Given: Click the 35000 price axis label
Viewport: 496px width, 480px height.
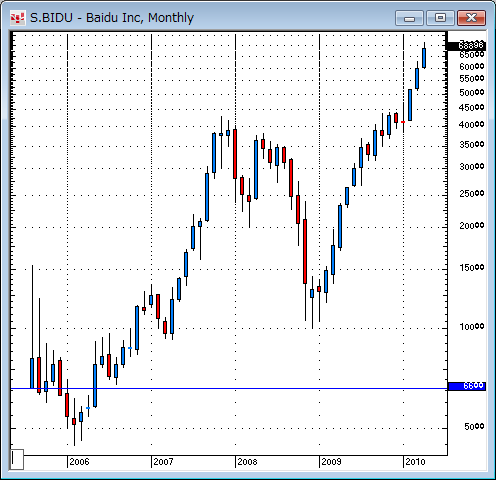Looking at the screenshot, I should [x=472, y=144].
